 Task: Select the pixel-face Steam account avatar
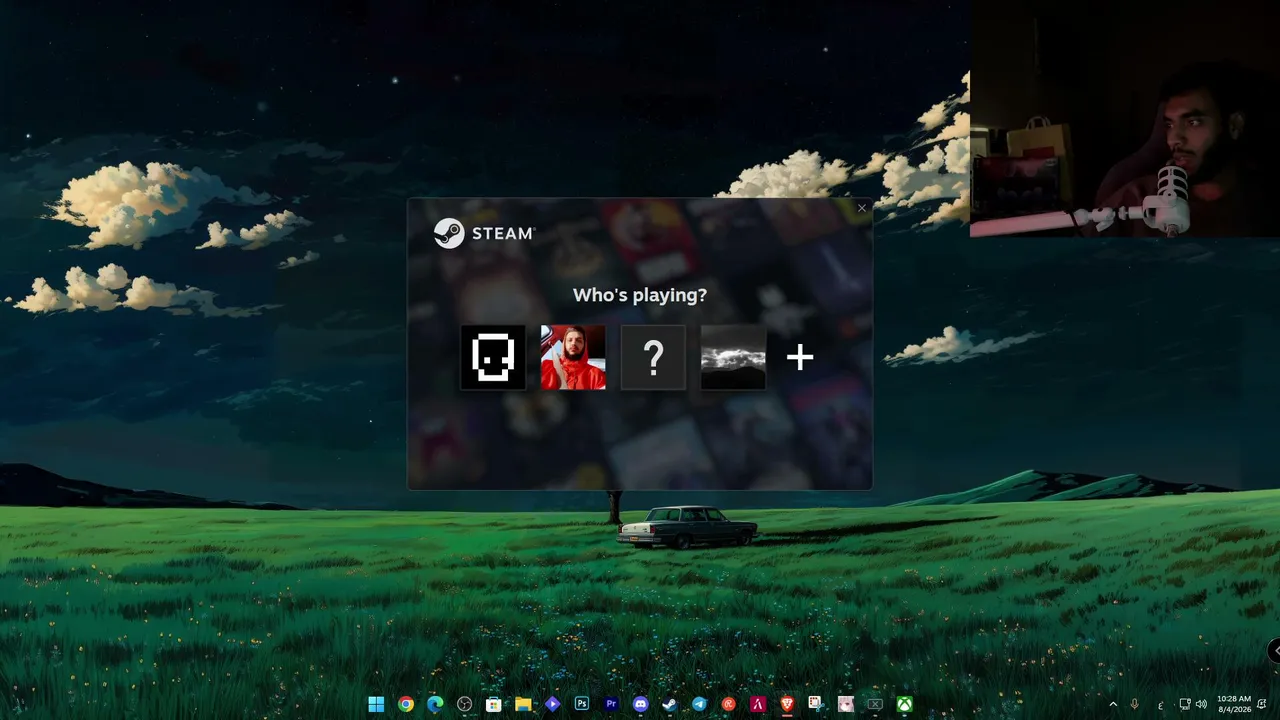tap(493, 357)
